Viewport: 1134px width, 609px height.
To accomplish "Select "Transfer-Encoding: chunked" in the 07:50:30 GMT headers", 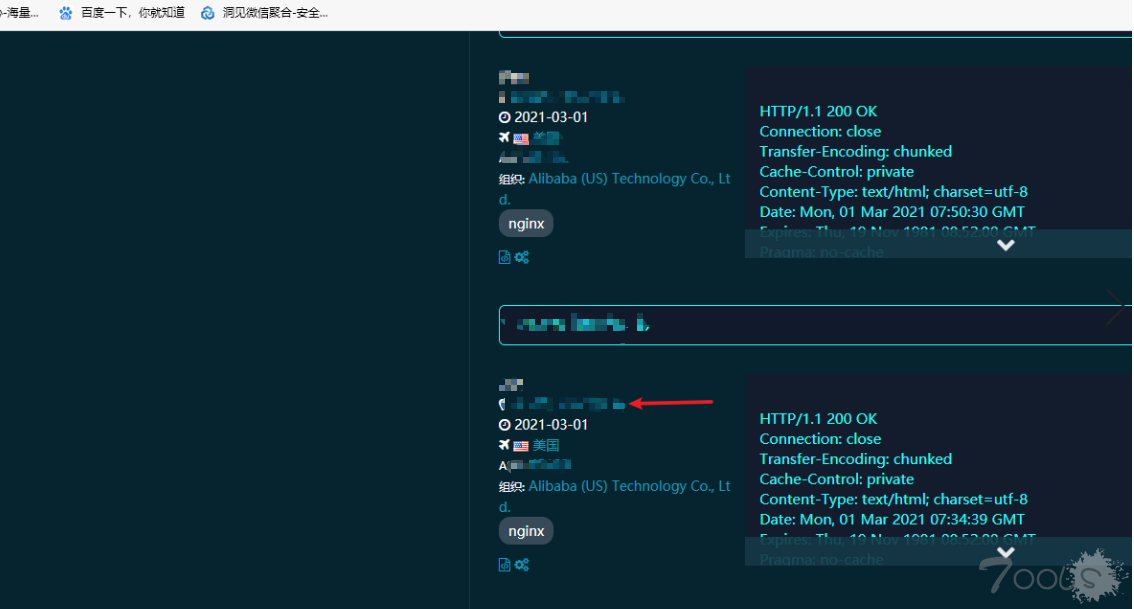I will pos(856,152).
